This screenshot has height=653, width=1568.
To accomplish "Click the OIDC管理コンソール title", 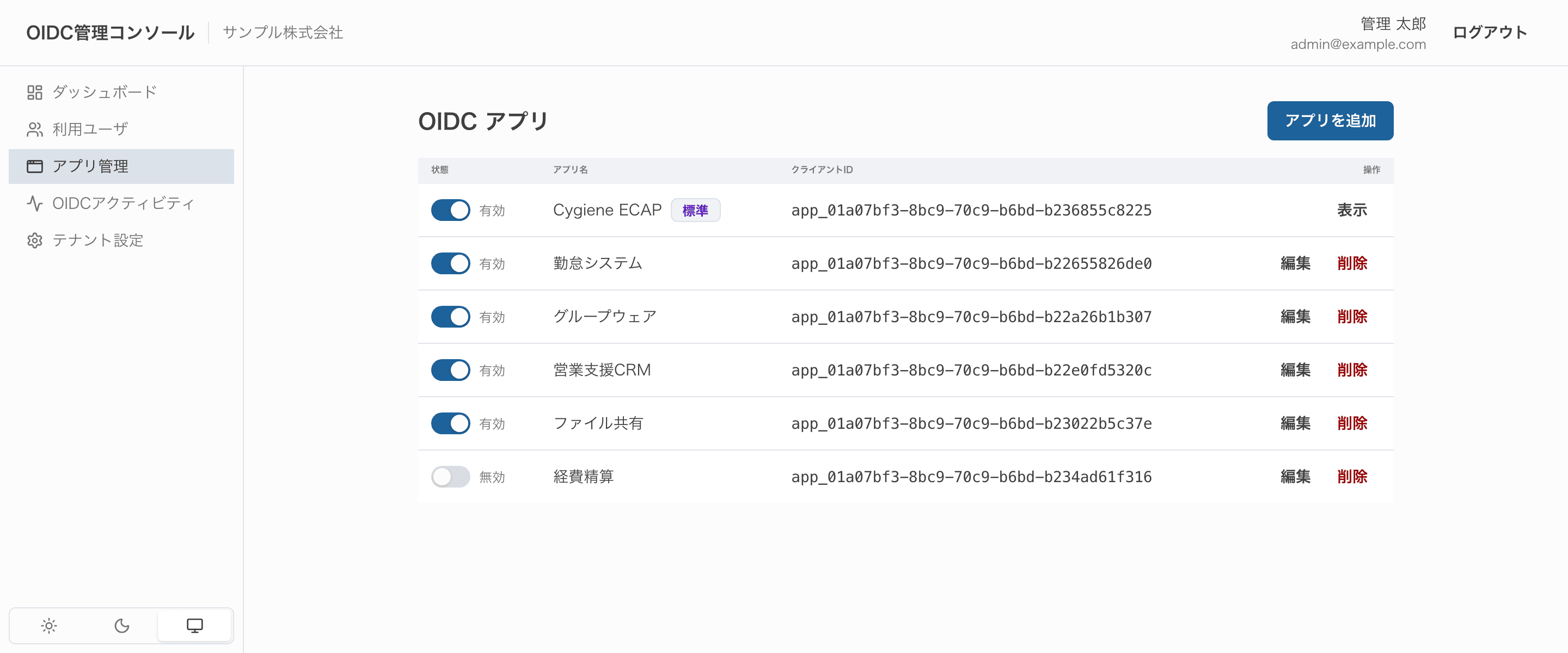I will [110, 32].
